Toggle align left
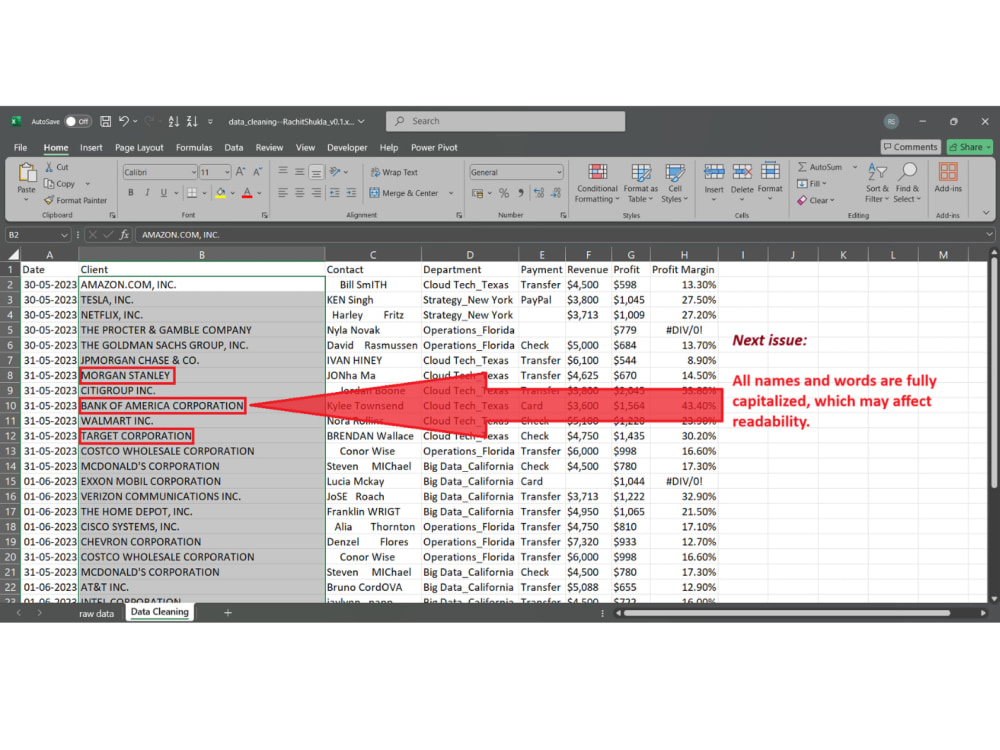This screenshot has height=750, width=1000. point(283,193)
